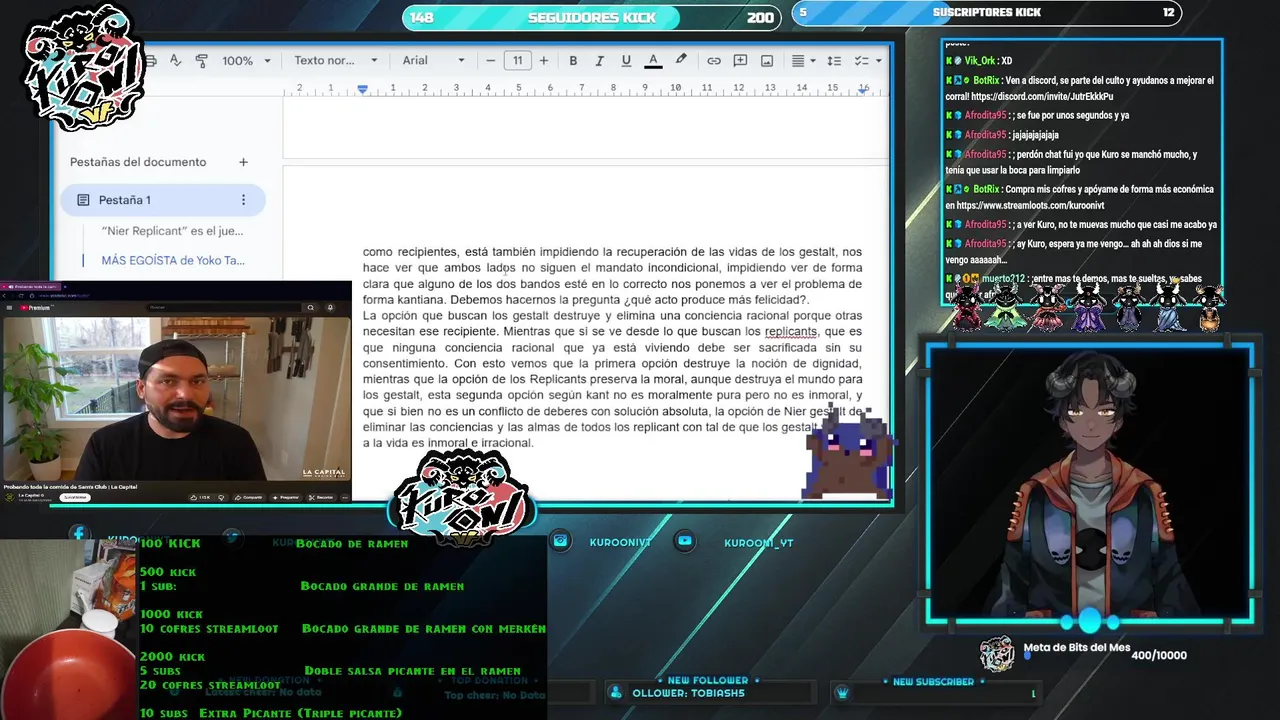This screenshot has height=720, width=1280.
Task: Click the browser reload icon
Action: coord(21,296)
